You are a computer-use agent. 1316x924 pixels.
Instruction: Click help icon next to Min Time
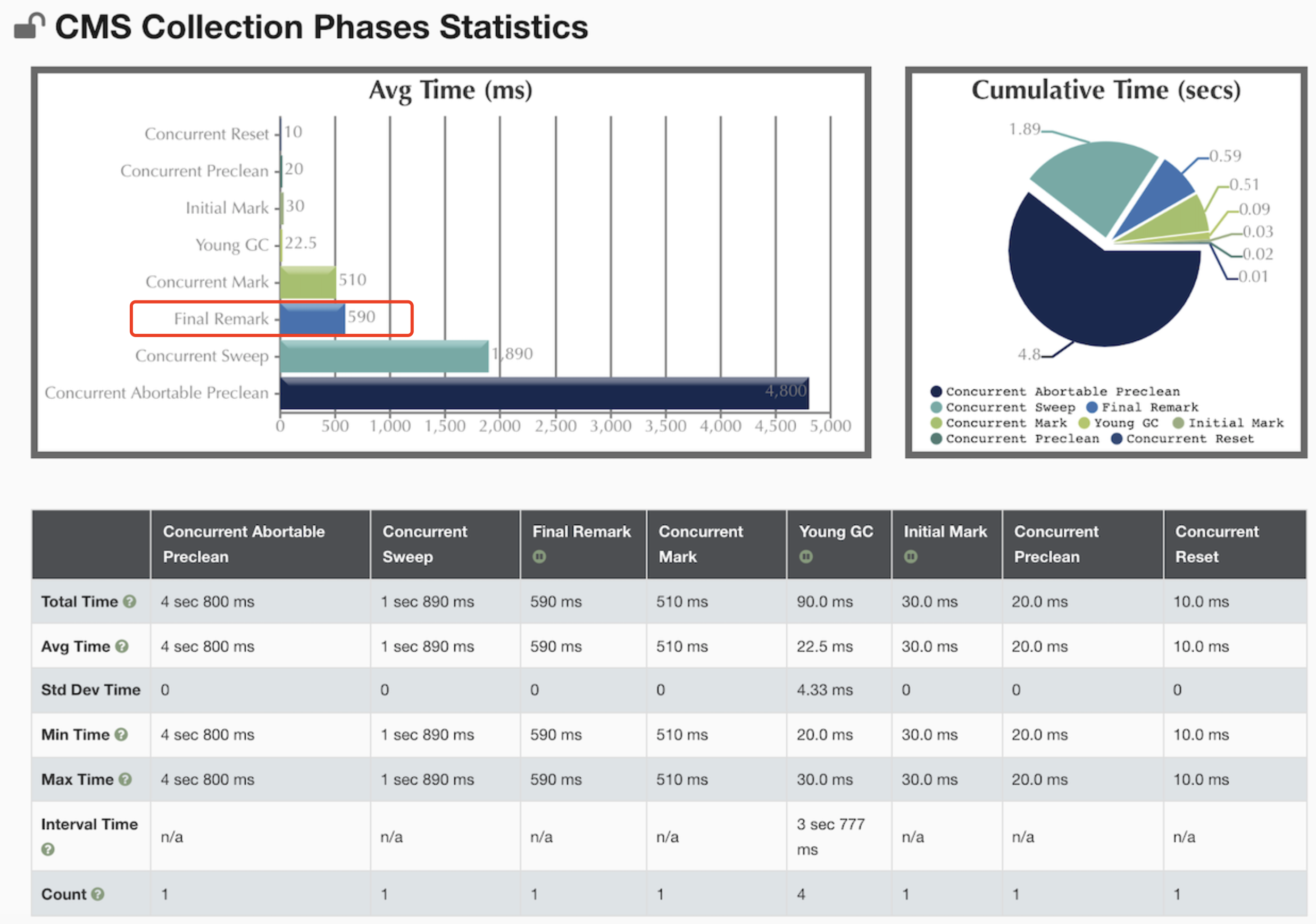(121, 734)
